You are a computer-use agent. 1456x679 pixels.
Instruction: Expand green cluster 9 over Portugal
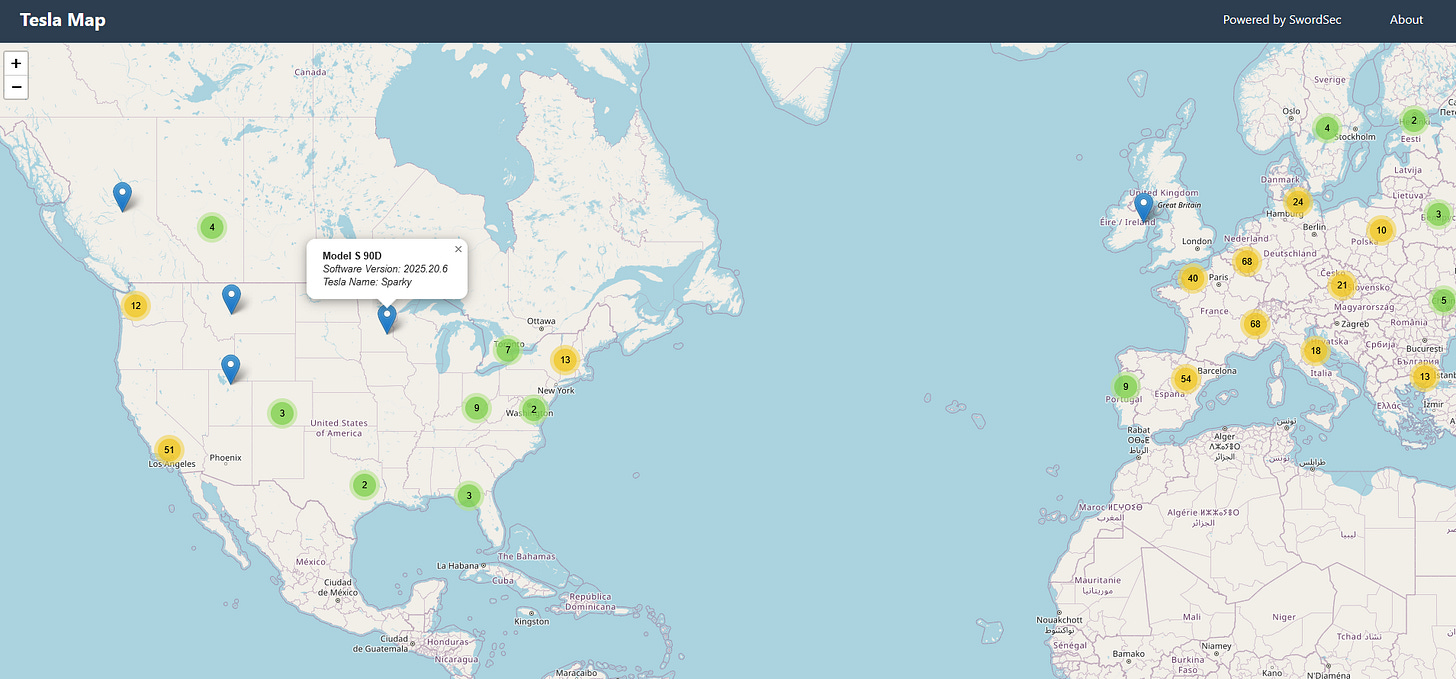[1126, 386]
